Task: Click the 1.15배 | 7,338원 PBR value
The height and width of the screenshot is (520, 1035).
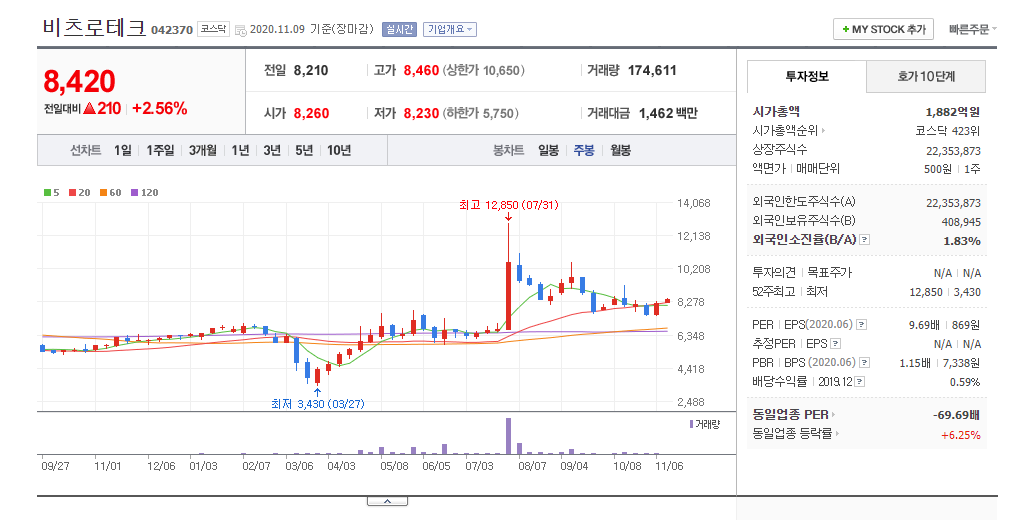Action: (940, 363)
